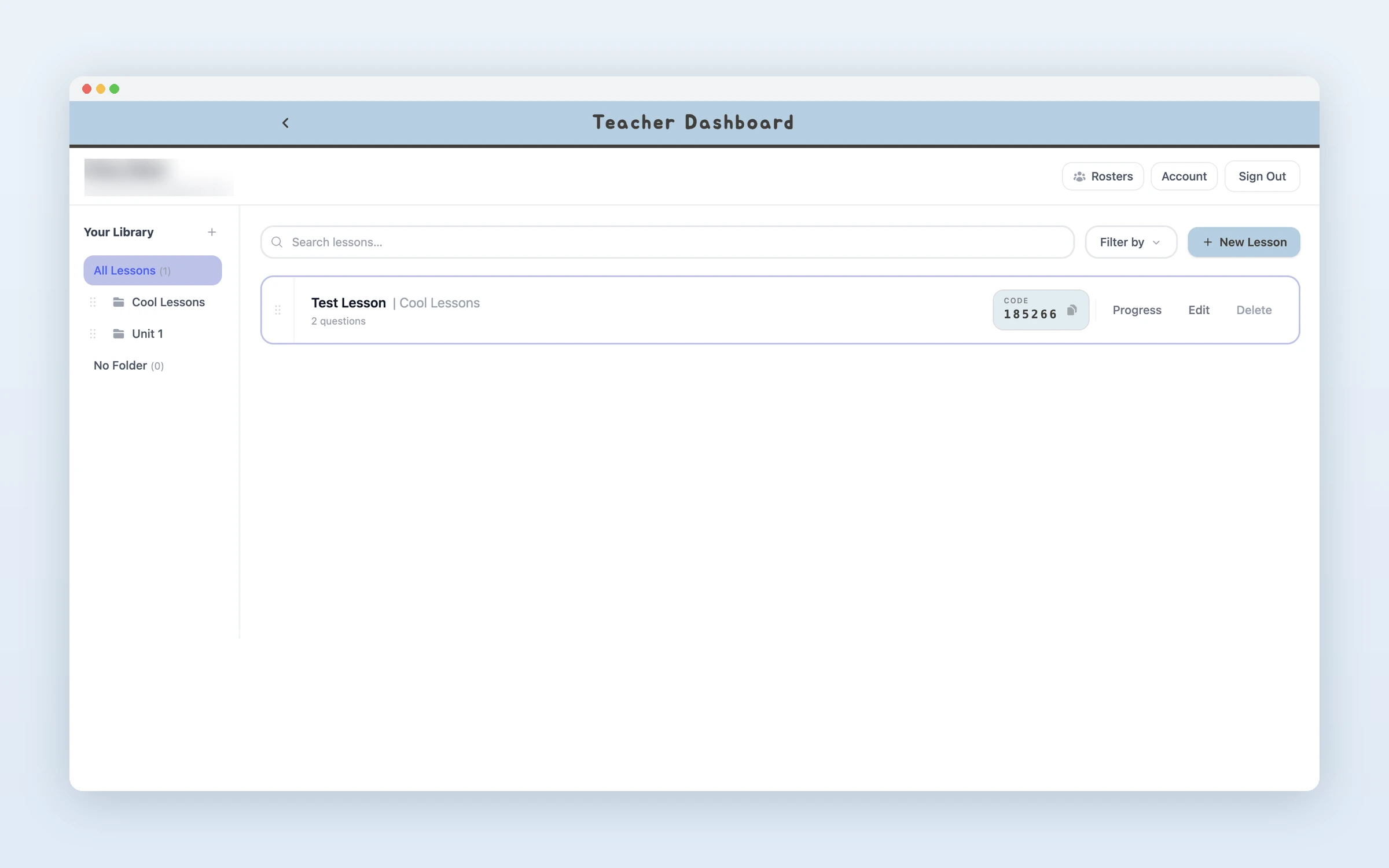Click the Unit 1 folder icon
This screenshot has height=868, width=1389.
119,334
